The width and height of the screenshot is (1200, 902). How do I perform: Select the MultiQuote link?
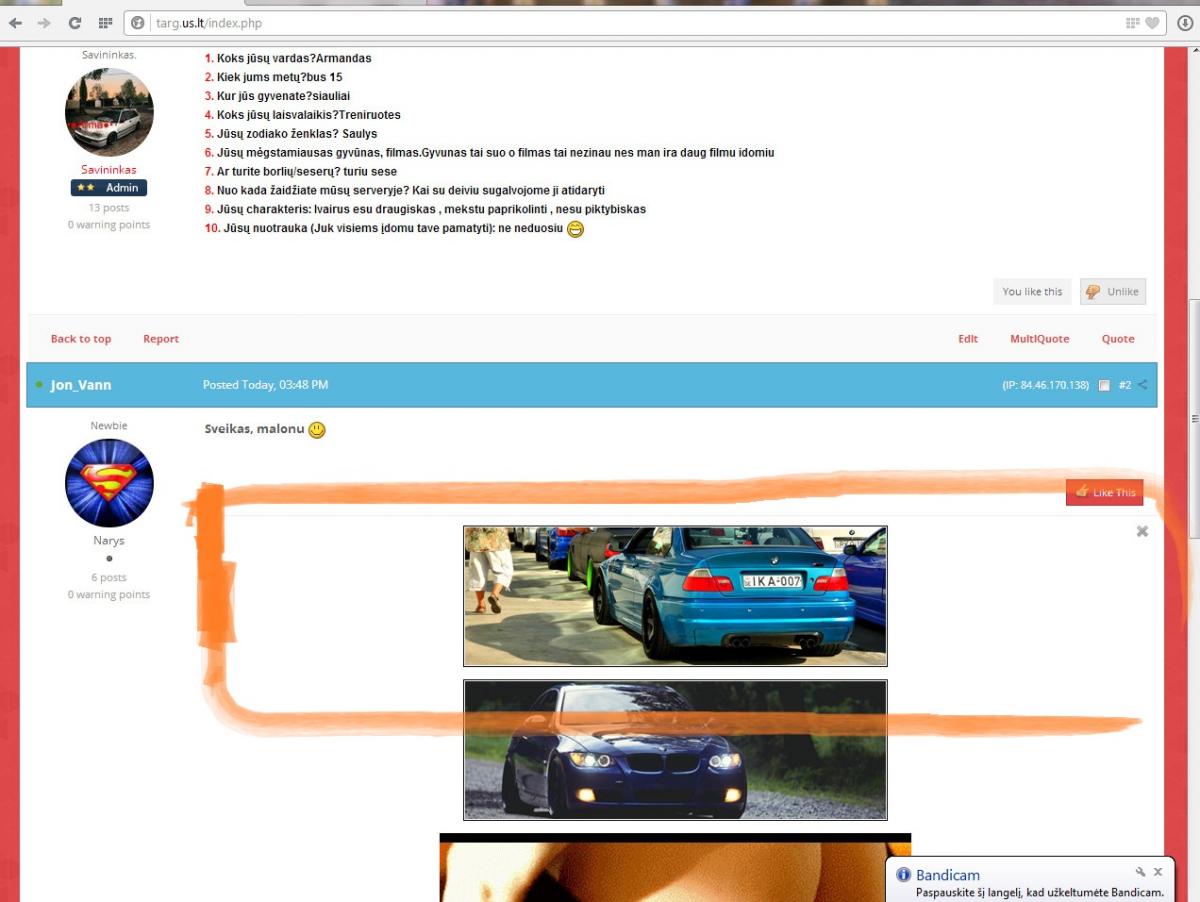[x=1039, y=339]
